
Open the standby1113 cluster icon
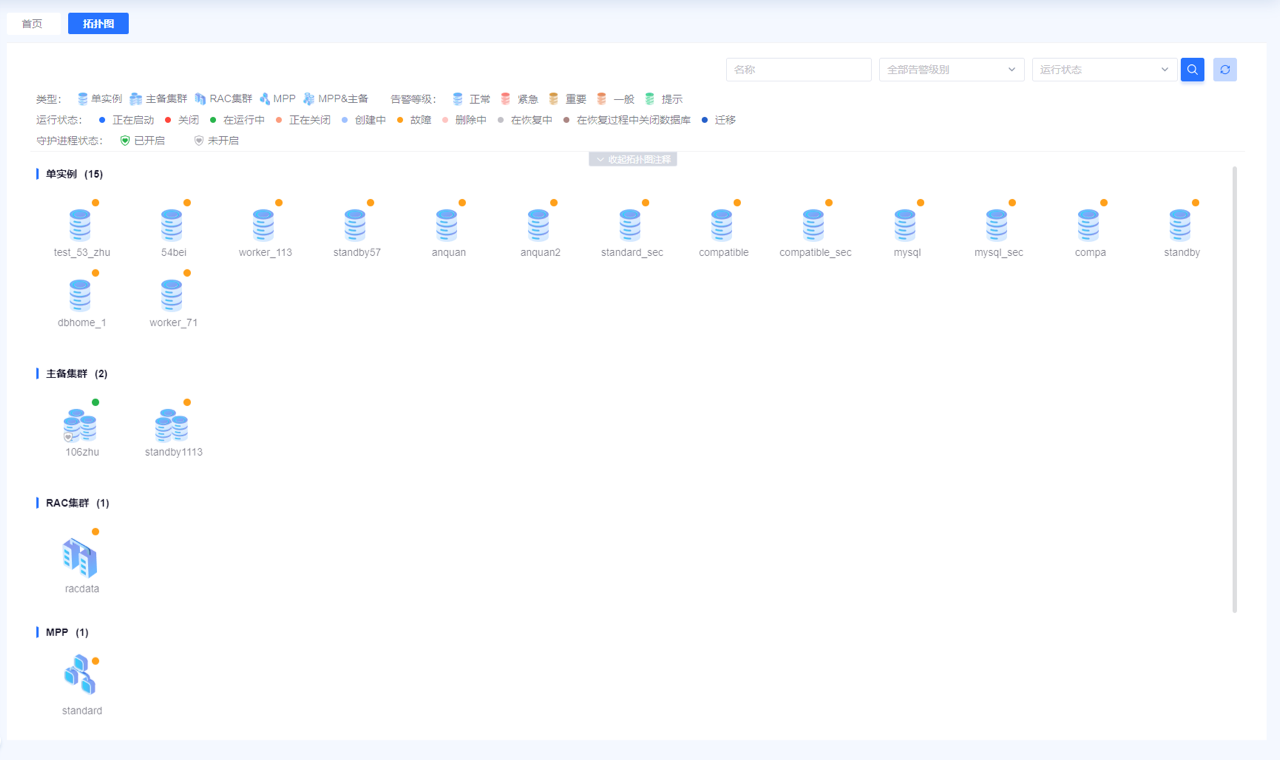coord(172,426)
